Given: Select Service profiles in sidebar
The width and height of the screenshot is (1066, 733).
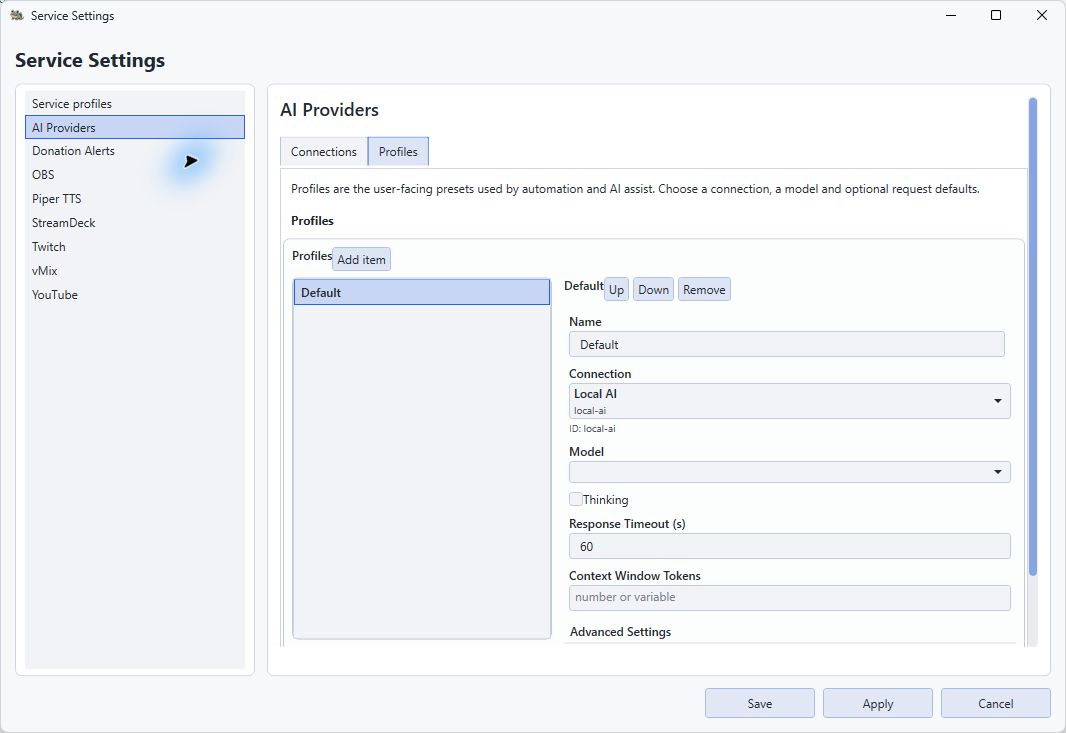Looking at the screenshot, I should point(135,103).
